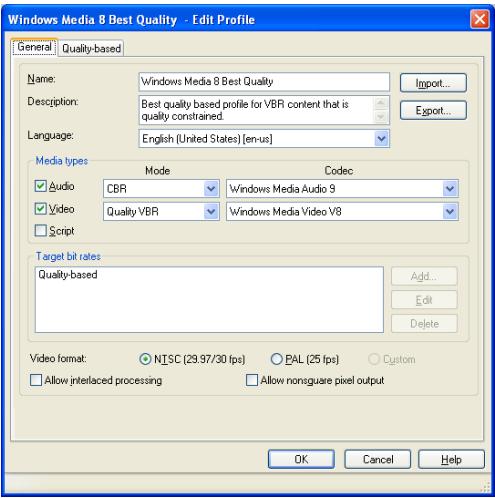Click the Delete button beside bit rates

point(424,323)
